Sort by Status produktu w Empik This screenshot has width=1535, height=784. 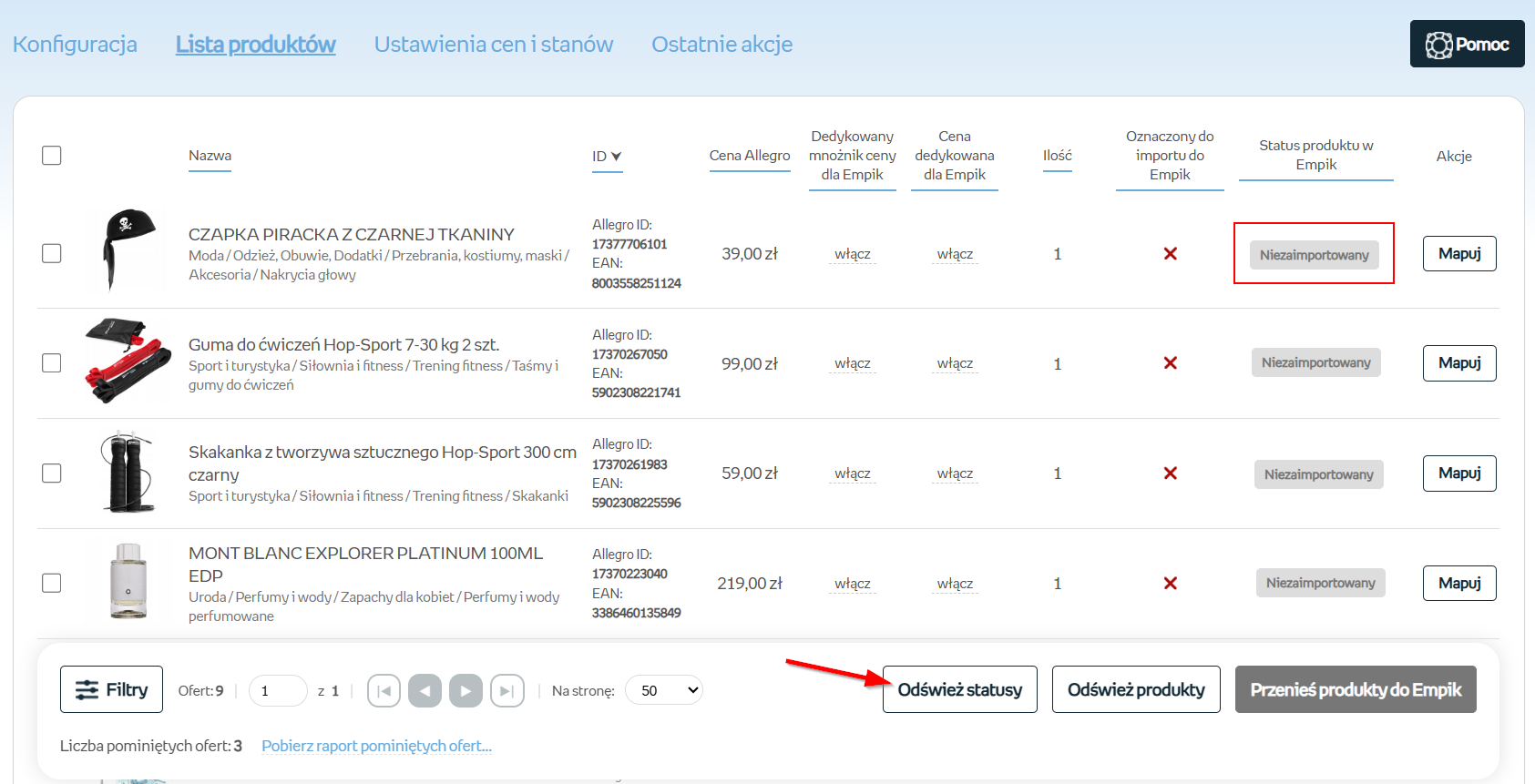coord(1315,156)
